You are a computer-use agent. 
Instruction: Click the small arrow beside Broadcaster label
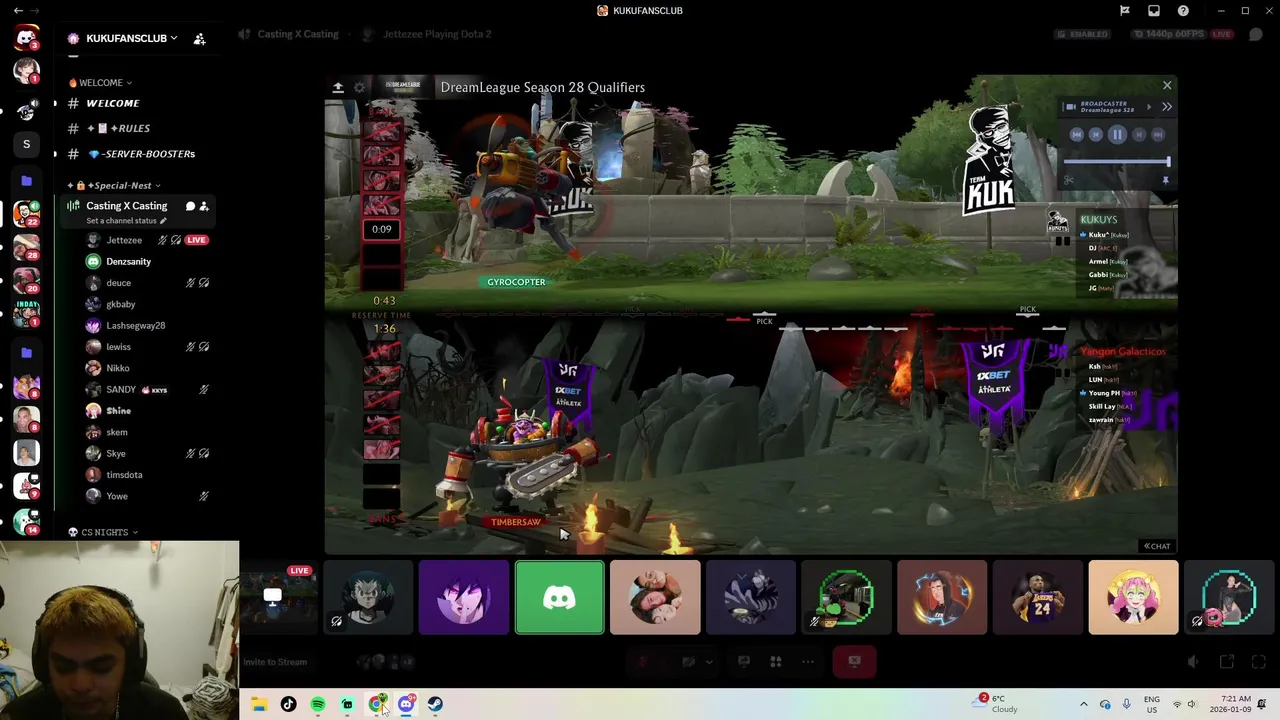(x=1148, y=107)
